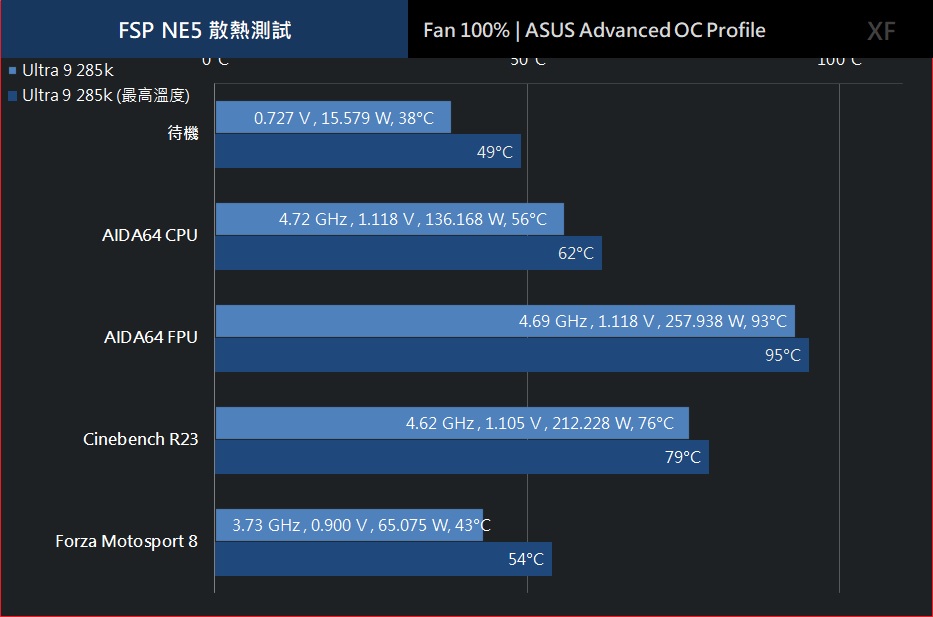Click the Cinebench R23 76°C bar
The height and width of the screenshot is (617, 933).
coord(452,423)
